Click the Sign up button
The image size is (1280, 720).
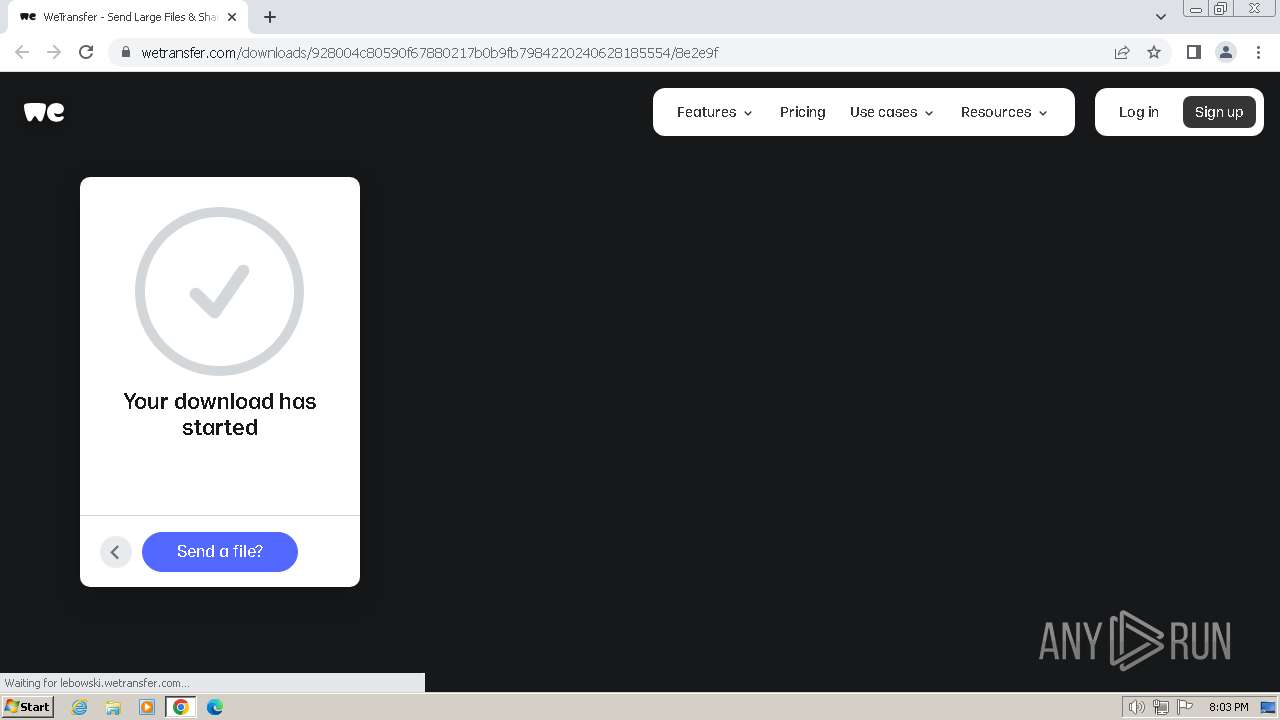click(1219, 112)
